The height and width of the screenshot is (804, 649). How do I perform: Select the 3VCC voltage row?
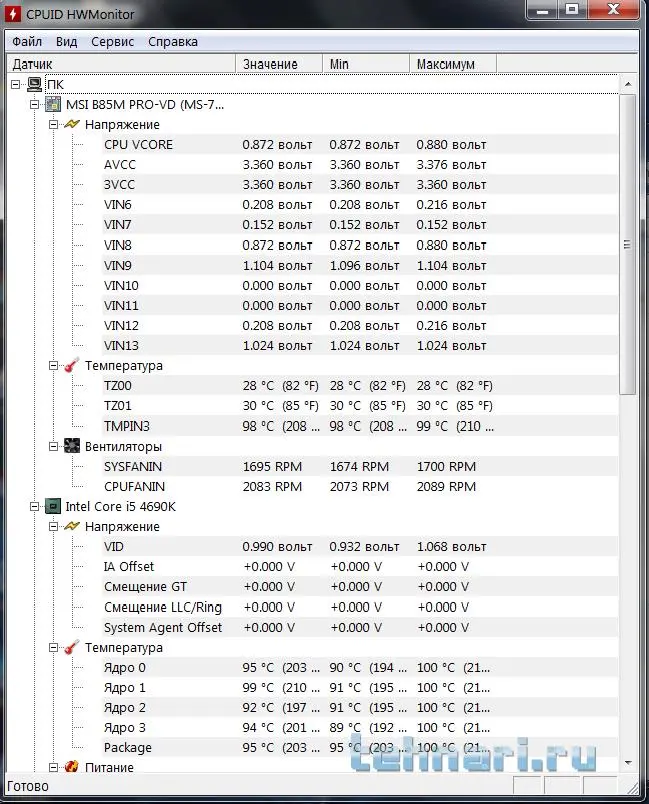click(x=359, y=185)
